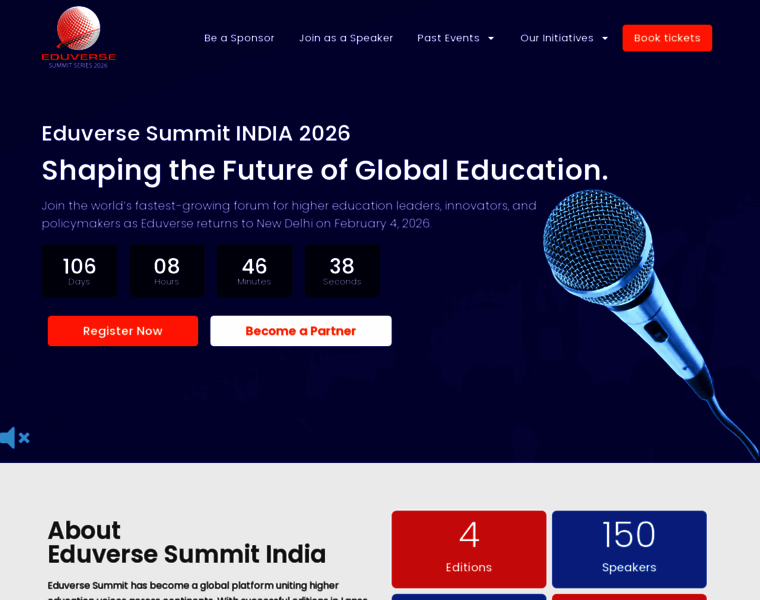
Task: Click the Eduverse globe logo
Action: coord(78,36)
